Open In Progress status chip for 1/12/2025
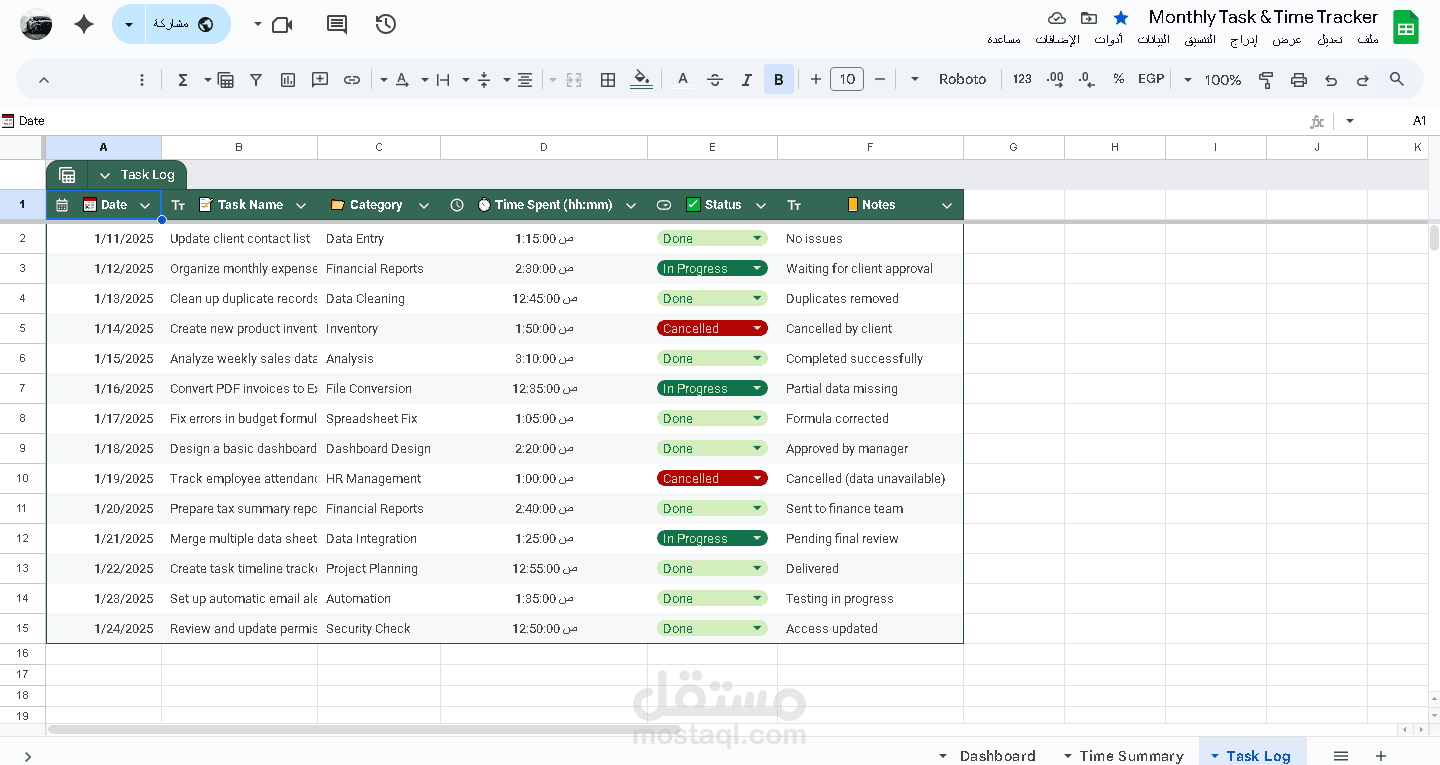Image resolution: width=1440 pixels, height=765 pixels. click(712, 268)
